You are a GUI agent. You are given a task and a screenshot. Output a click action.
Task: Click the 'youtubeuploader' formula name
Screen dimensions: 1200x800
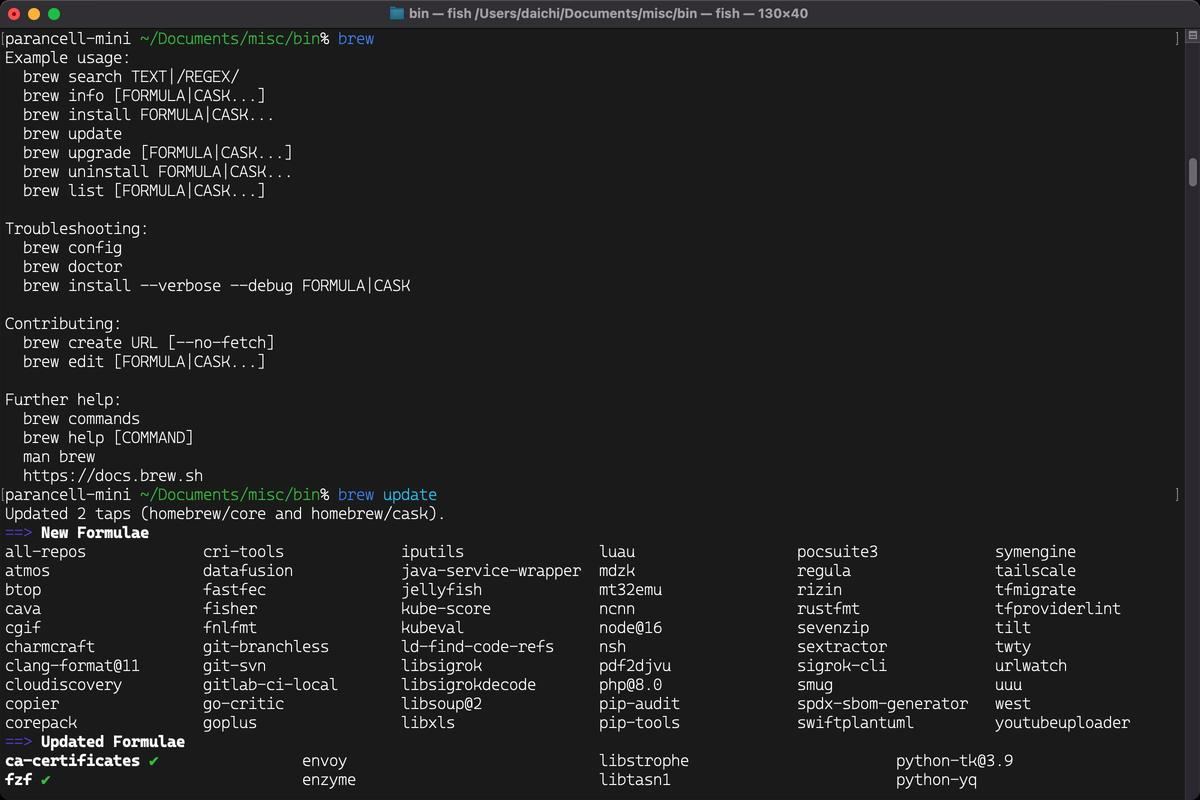pyautogui.click(x=1062, y=723)
